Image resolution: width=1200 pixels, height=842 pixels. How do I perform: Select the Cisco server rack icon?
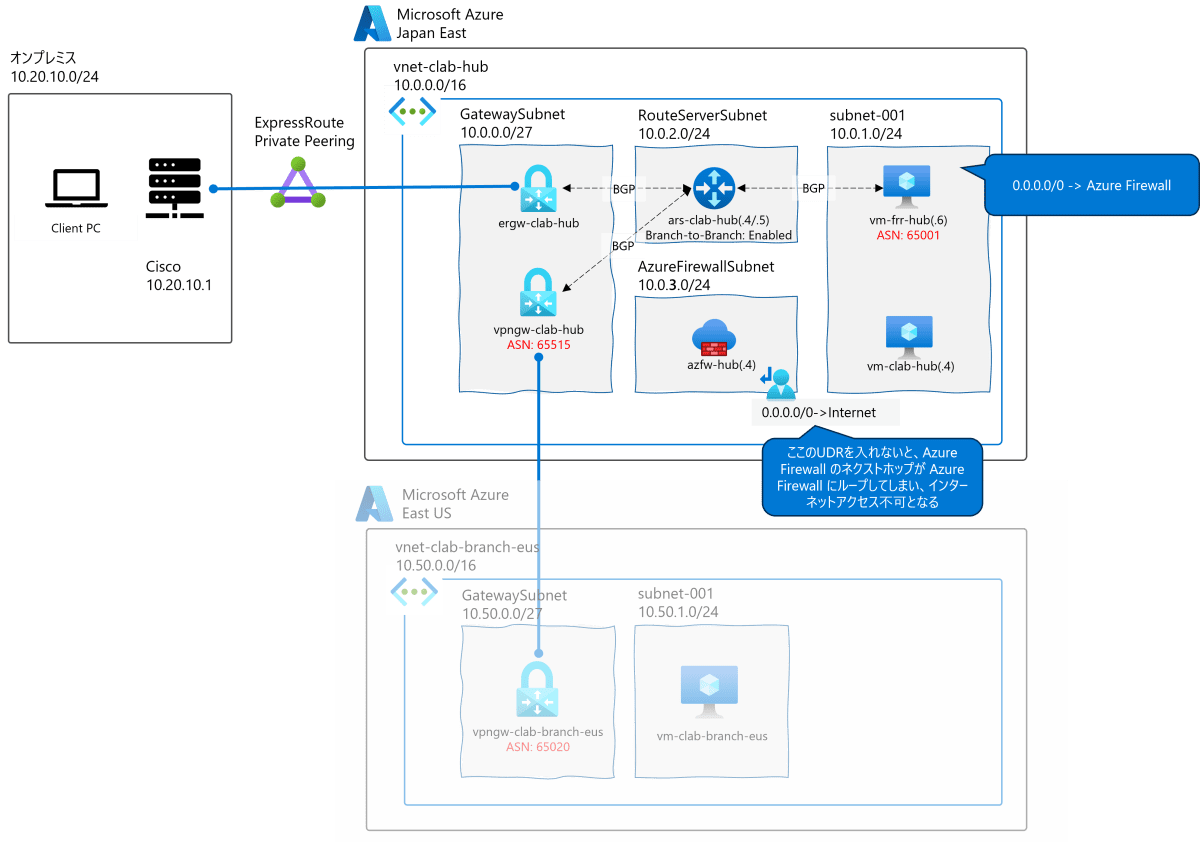coord(177,187)
